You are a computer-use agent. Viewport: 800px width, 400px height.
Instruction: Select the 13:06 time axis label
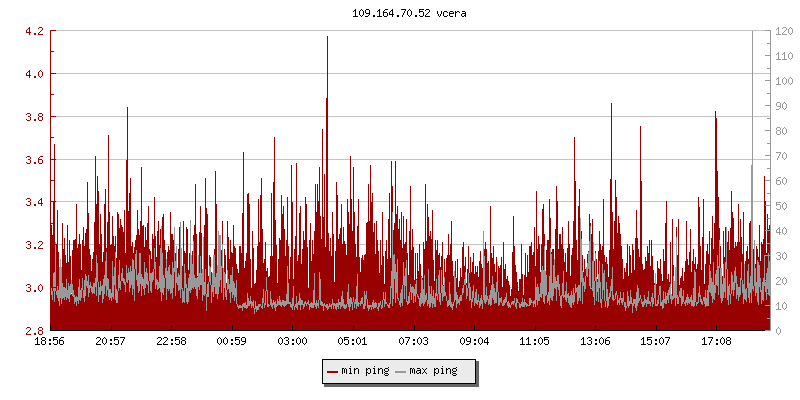pos(595,342)
